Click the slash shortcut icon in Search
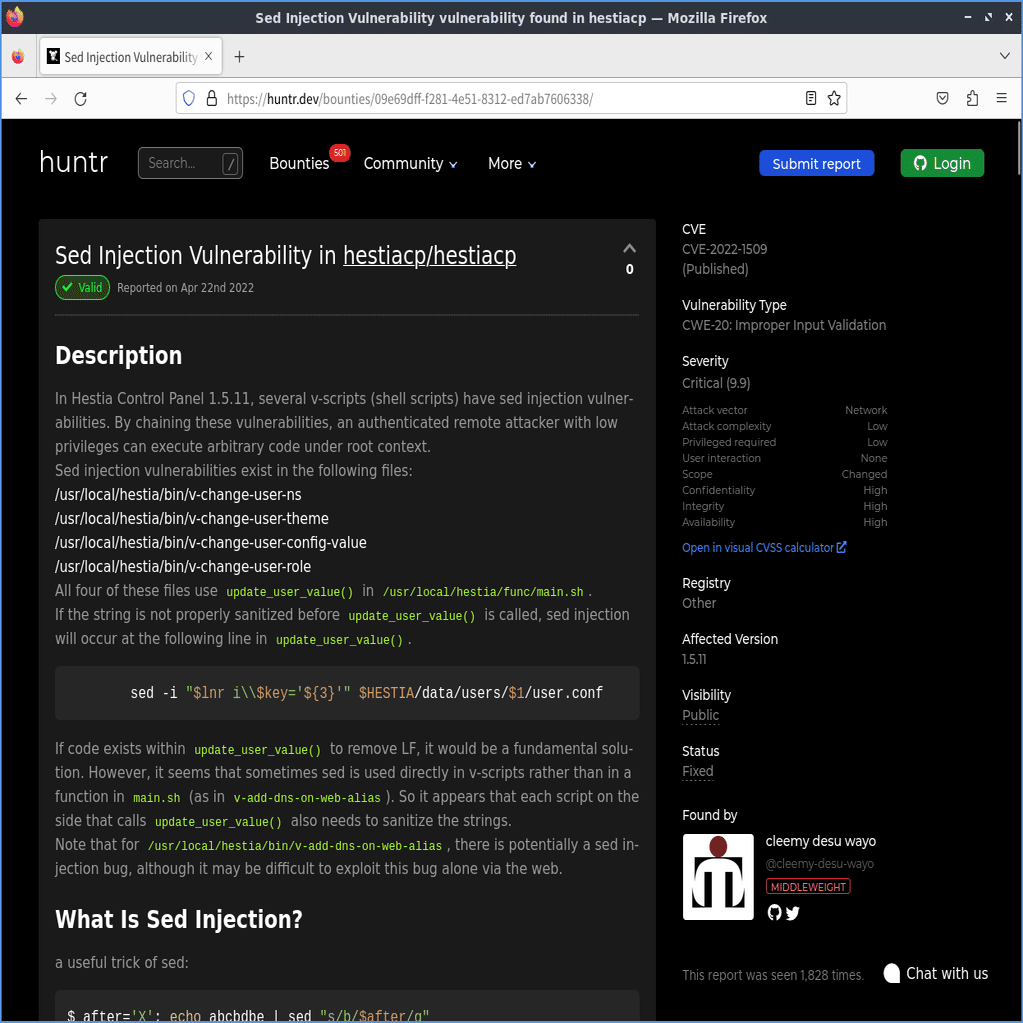This screenshot has height=1023, width=1023. click(x=230, y=163)
